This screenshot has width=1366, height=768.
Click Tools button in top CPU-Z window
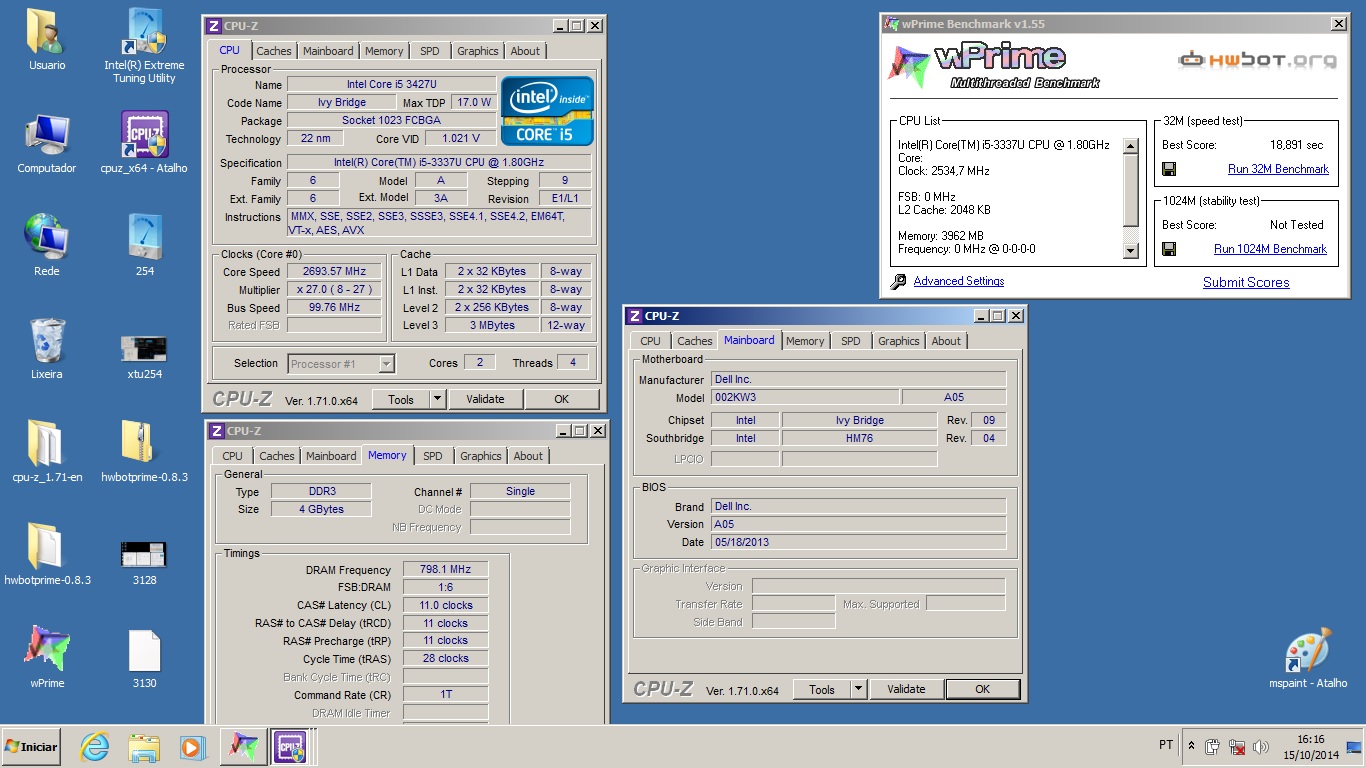click(401, 399)
